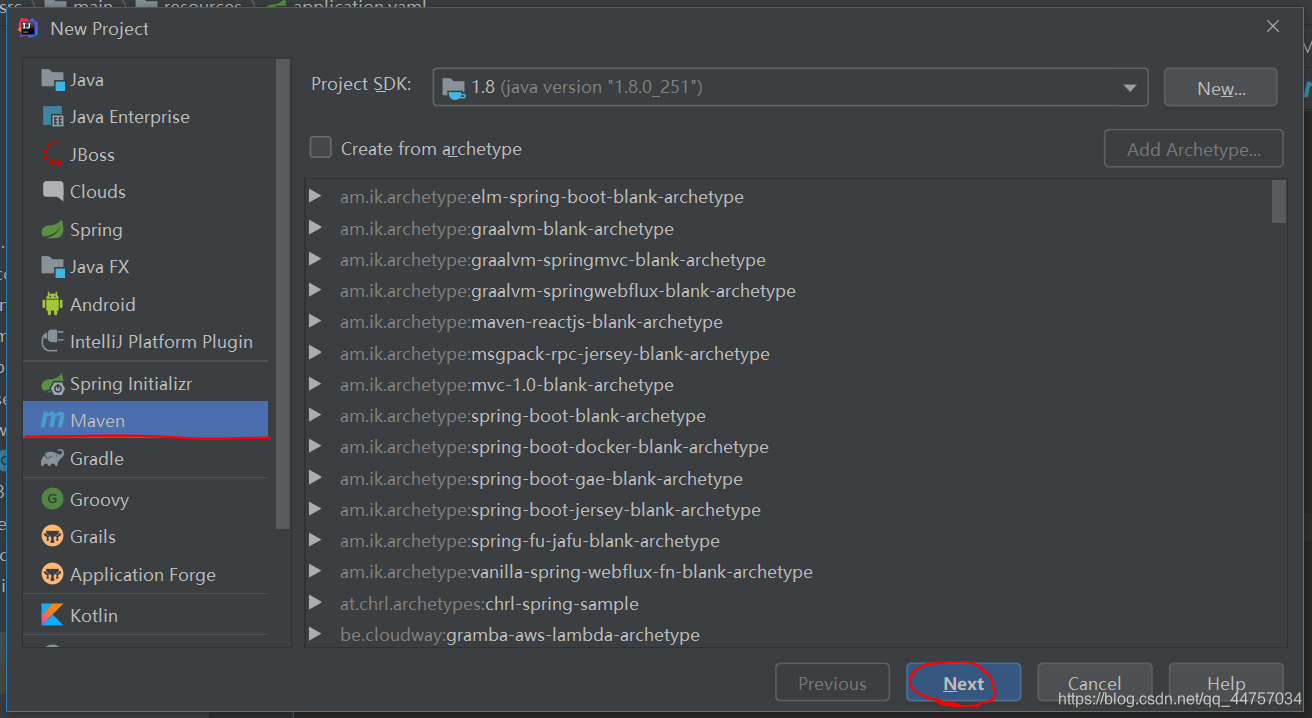Click the Java FX folder icon
Screen dimensions: 1312x718
(x=52, y=267)
